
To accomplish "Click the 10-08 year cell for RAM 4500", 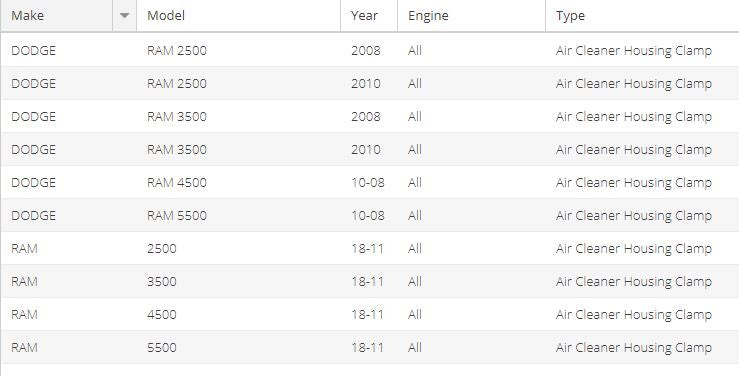I will pos(368,182).
